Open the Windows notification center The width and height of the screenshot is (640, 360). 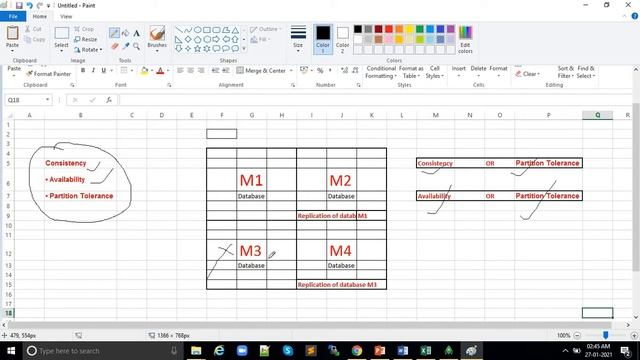[625, 351]
